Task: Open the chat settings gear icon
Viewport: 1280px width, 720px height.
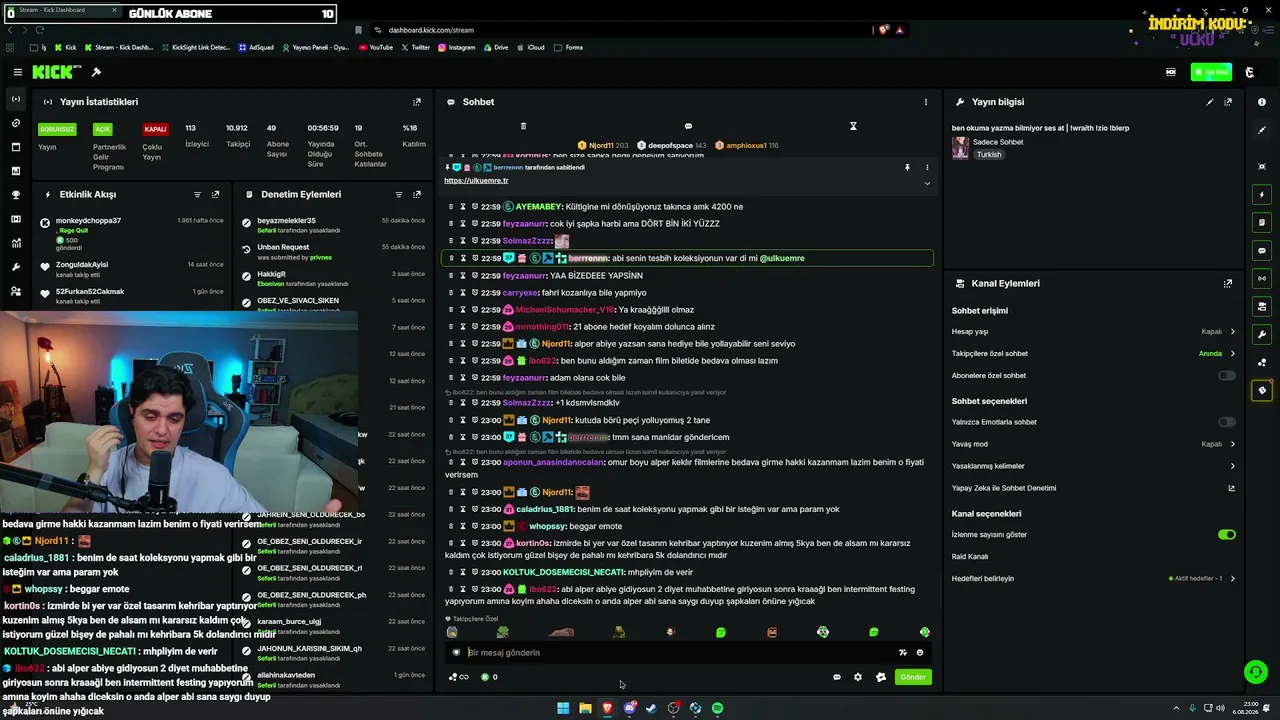Action: (x=858, y=677)
